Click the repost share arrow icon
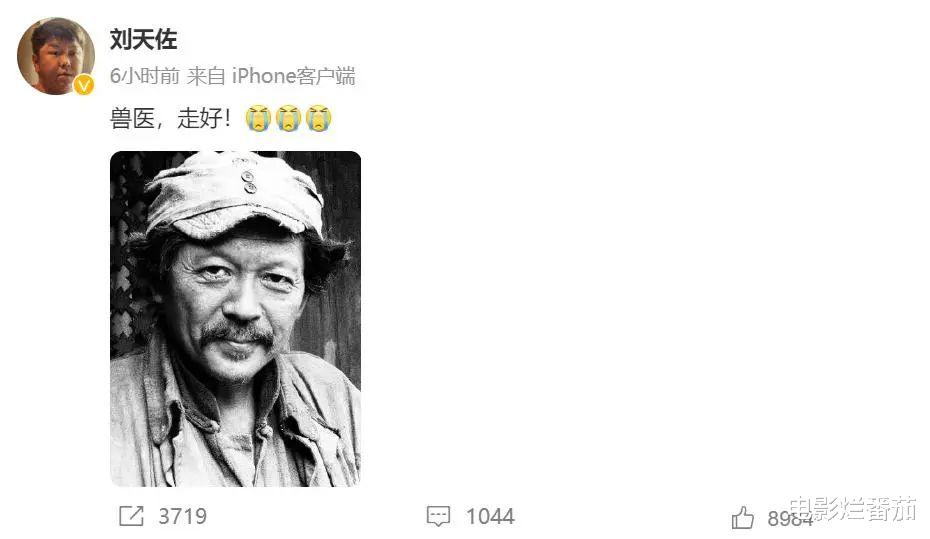Screen dimensions: 930x539 tap(131, 516)
